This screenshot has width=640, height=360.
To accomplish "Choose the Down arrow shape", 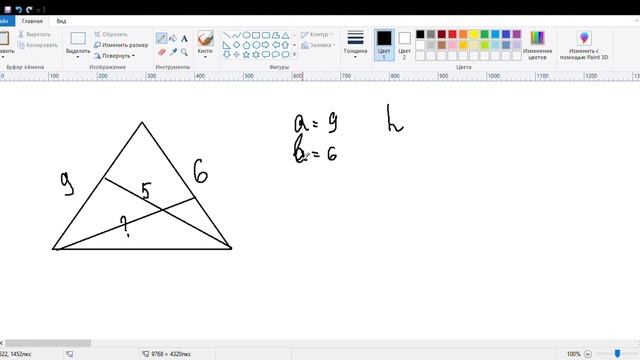I will tap(227, 54).
